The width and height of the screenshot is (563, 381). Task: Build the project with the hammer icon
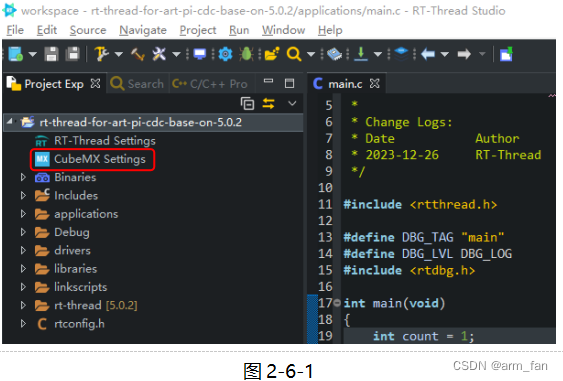138,55
